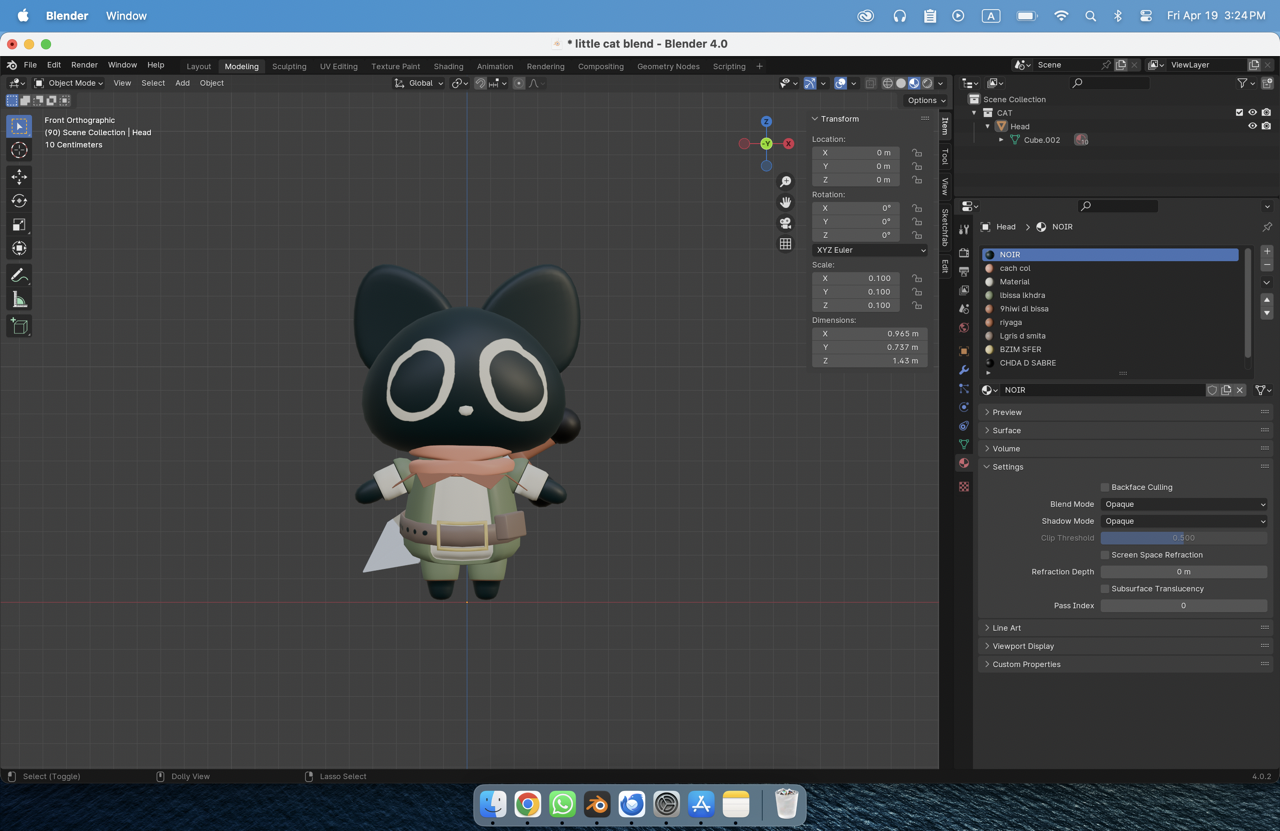The height and width of the screenshot is (831, 1280).
Task: Open the Object Data properties green triangle tab
Action: tap(964, 444)
